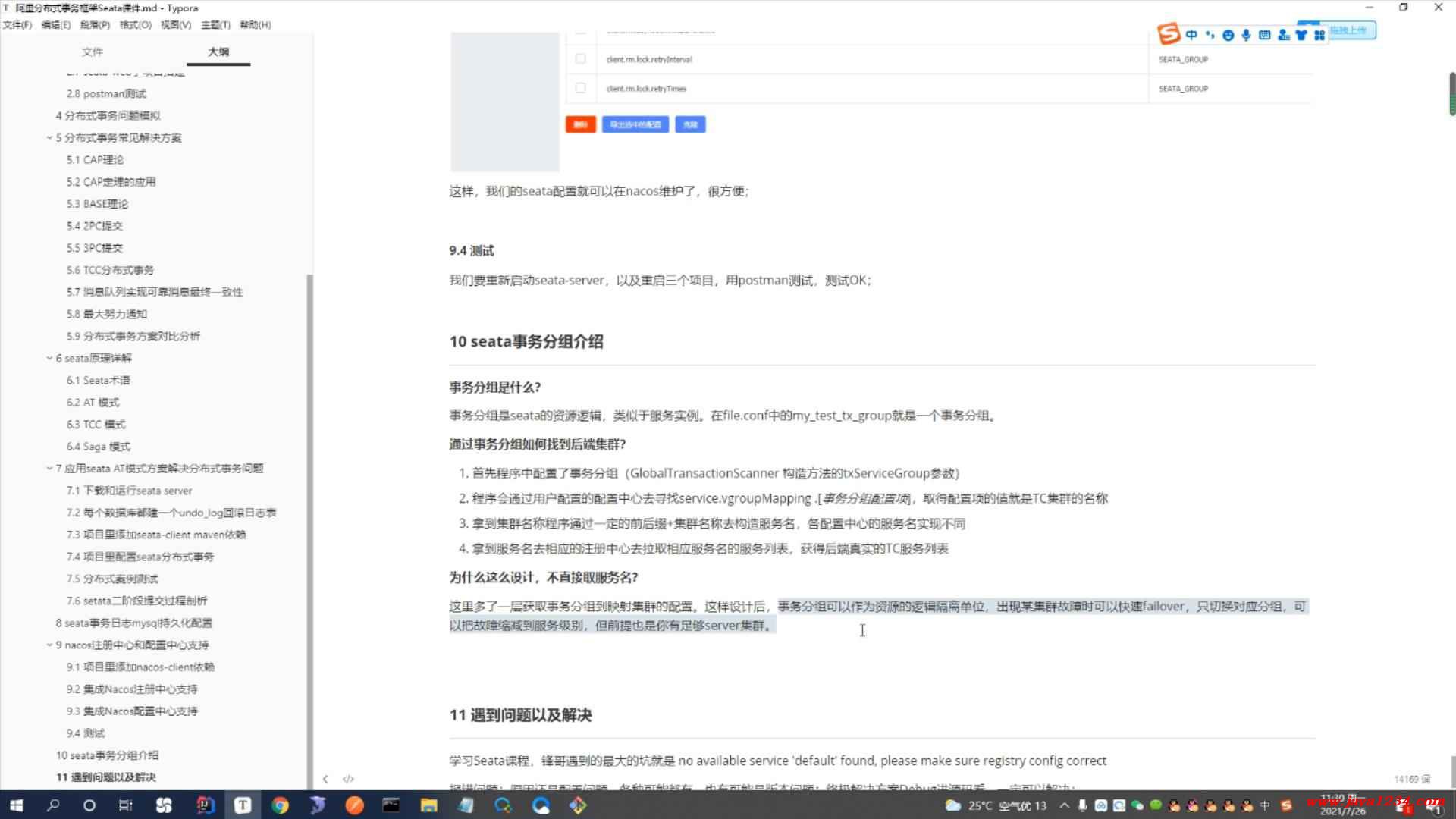Click the 10 seata事务分组介绍 heading

[526, 341]
